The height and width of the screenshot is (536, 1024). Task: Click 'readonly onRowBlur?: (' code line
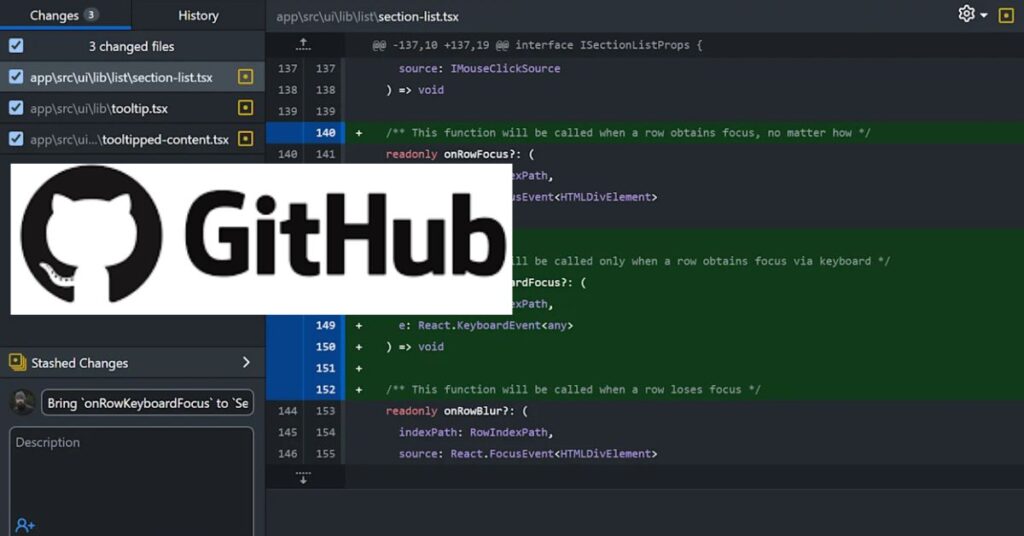point(456,411)
